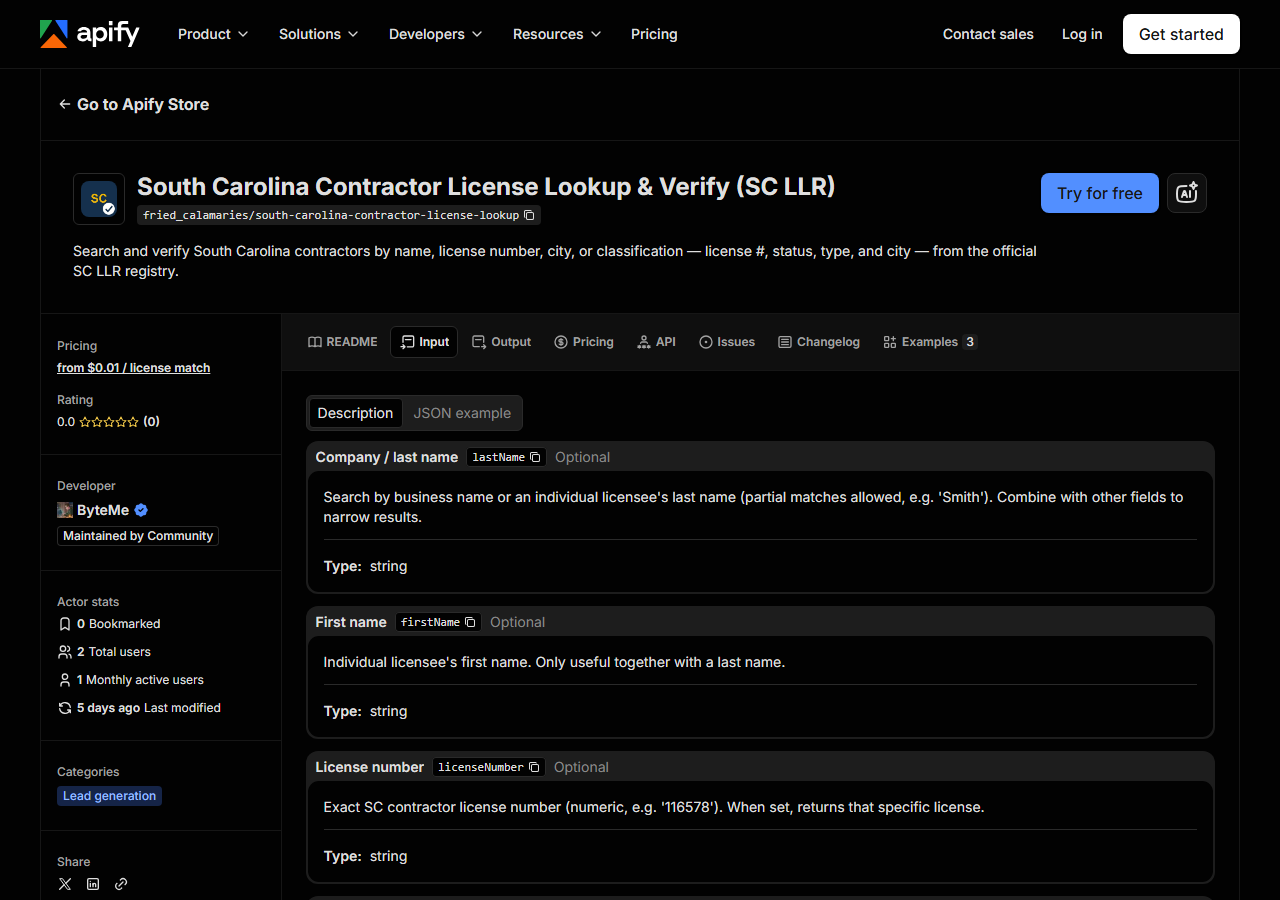The image size is (1280, 900).
Task: Open Contact sales link
Action: 988,34
